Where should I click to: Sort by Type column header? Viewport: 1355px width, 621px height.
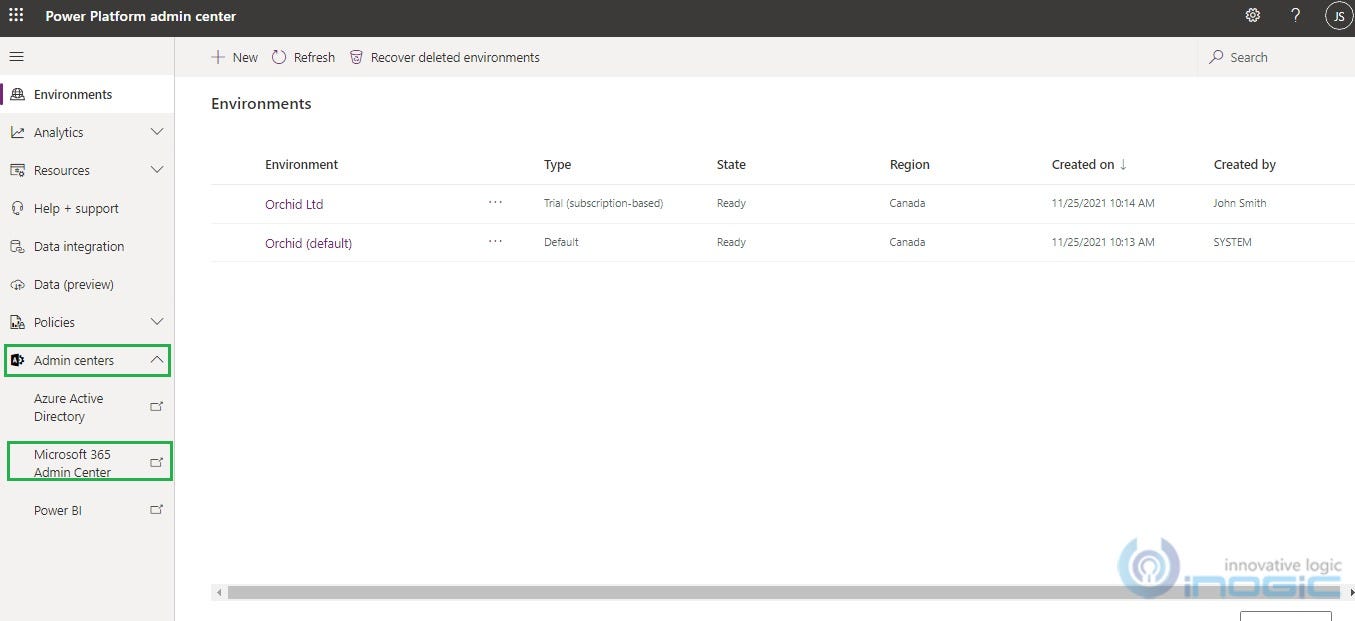[557, 164]
